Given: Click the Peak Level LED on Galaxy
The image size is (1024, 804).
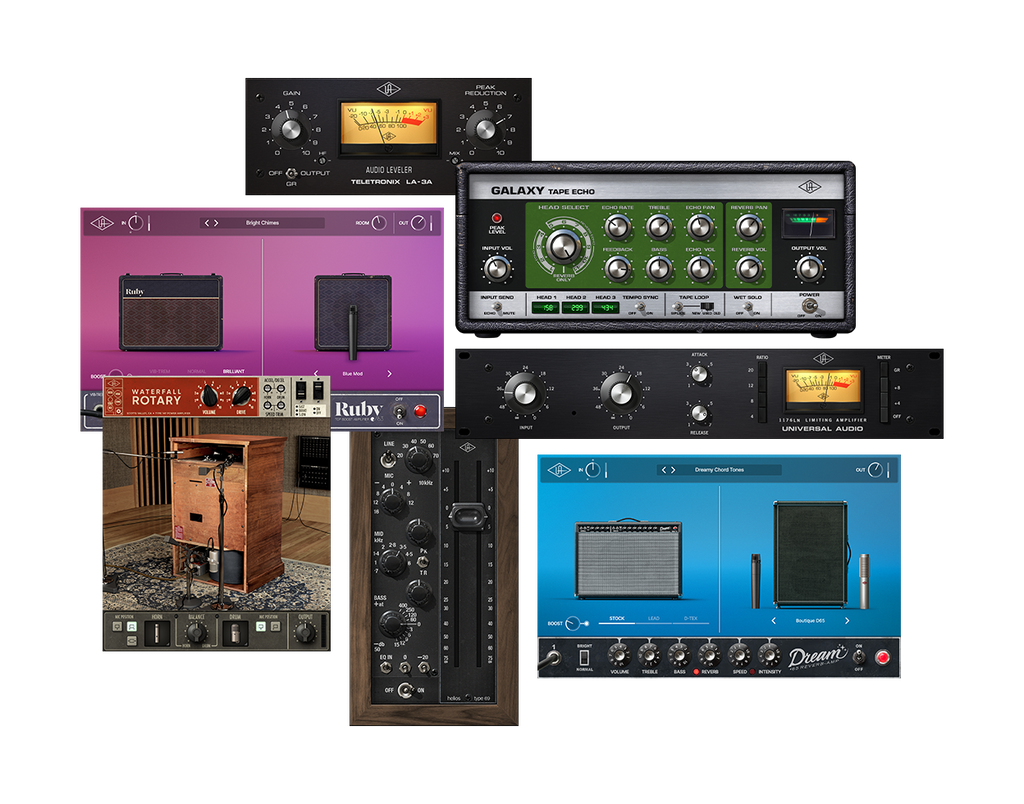Looking at the screenshot, I should (497, 217).
